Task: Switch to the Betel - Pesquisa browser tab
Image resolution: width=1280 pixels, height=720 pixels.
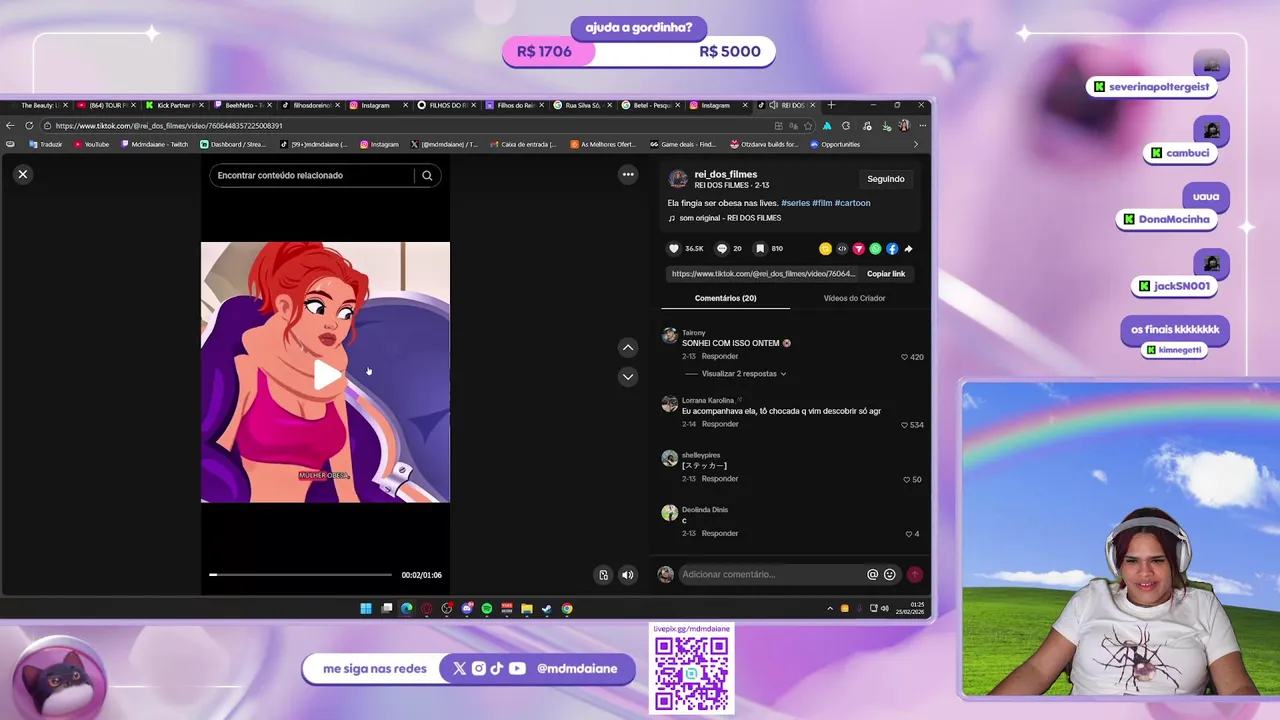Action: click(650, 105)
